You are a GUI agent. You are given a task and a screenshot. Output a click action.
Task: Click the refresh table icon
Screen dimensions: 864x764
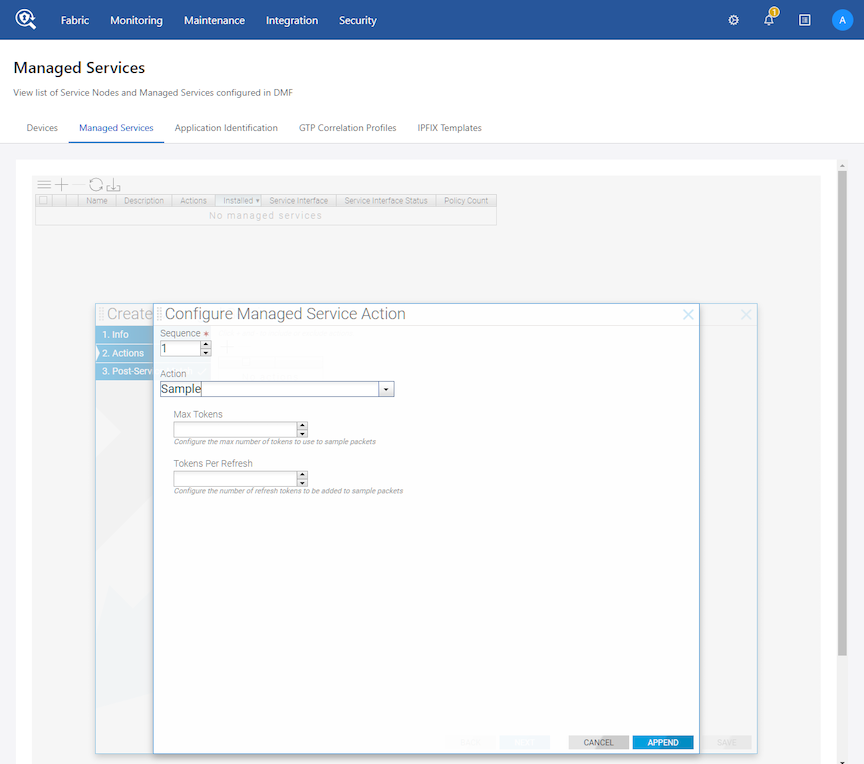point(96,185)
